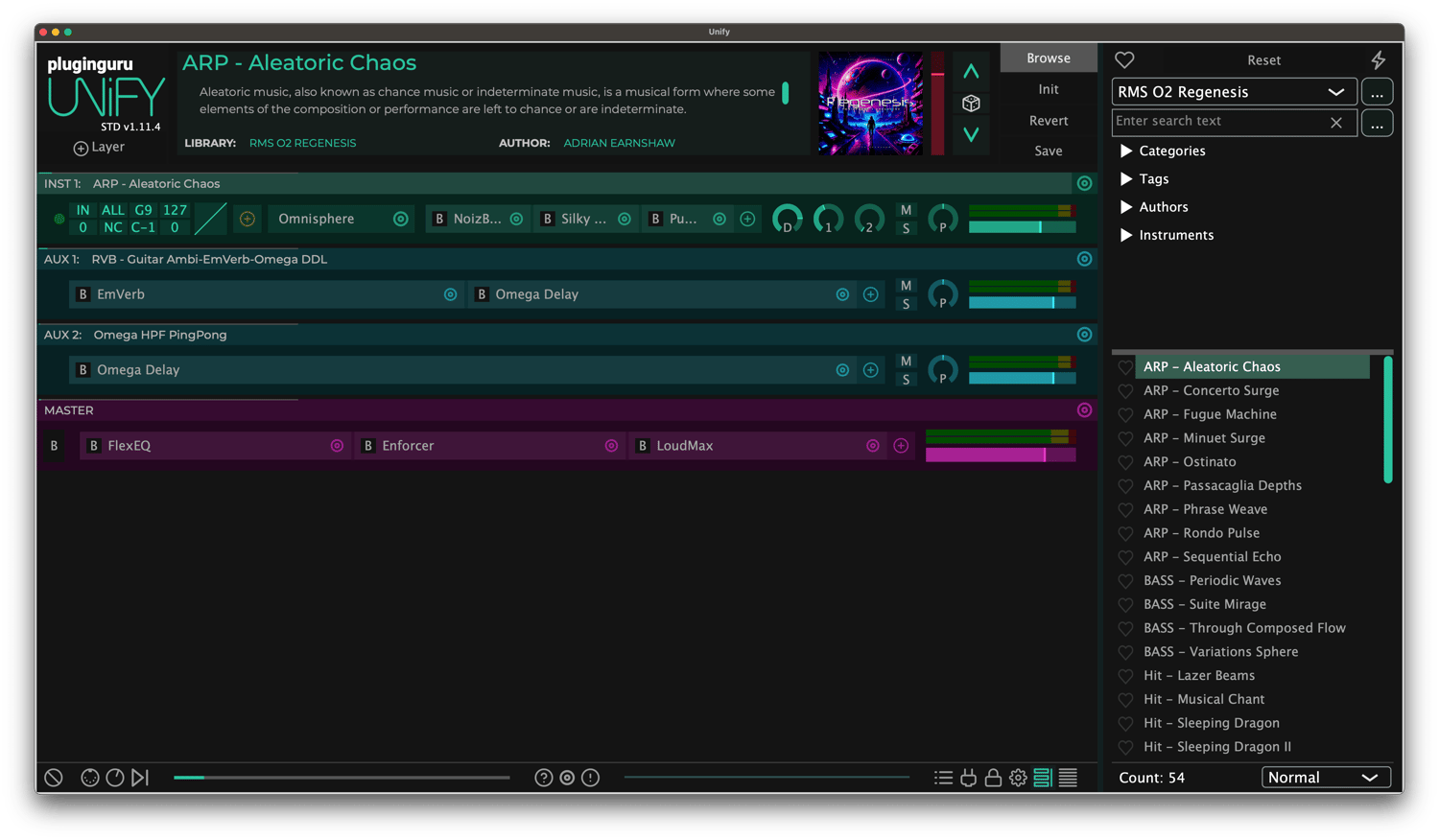Viewport: 1439px width, 840px height.
Task: Switch to the highlighted layer-stack view icon
Action: click(x=1043, y=778)
